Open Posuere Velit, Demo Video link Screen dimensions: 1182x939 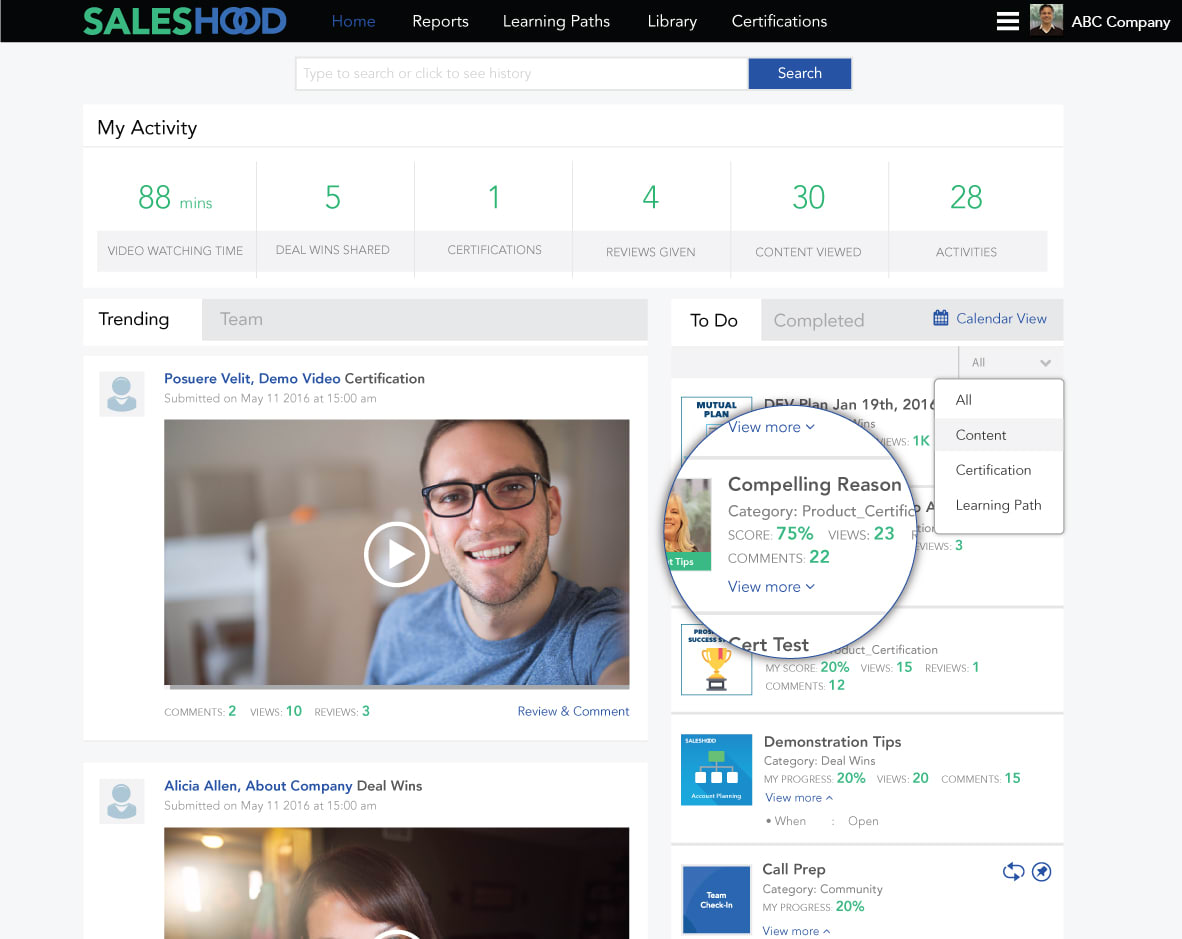253,378
